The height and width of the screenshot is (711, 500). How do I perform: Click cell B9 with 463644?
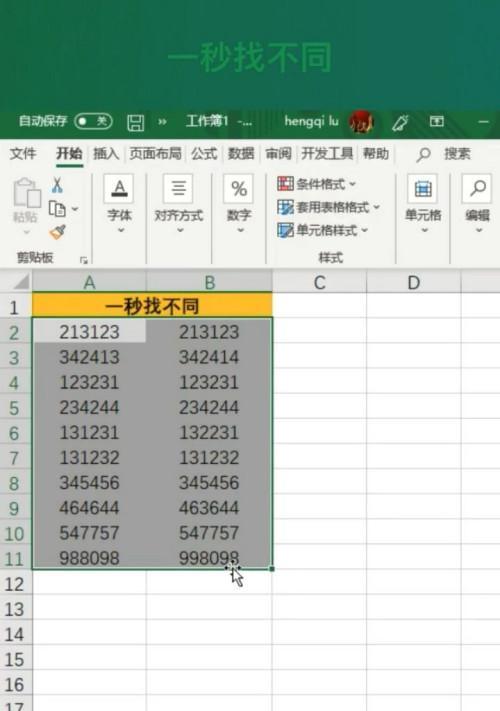tap(209, 507)
